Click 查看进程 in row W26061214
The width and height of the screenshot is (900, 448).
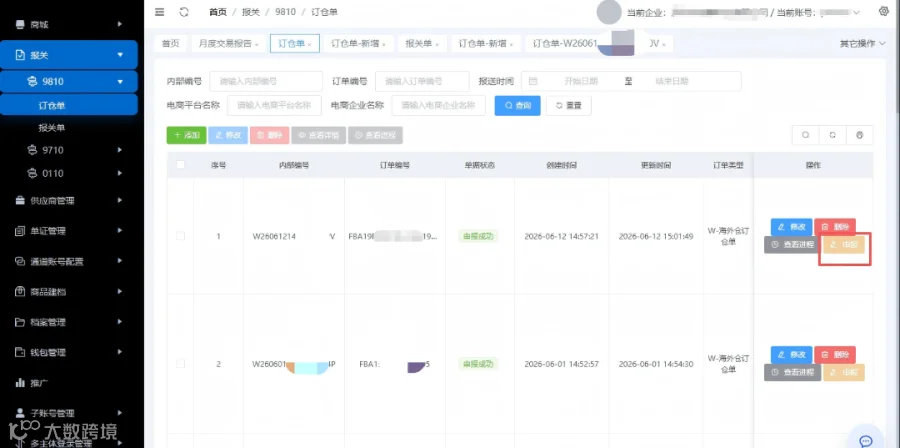[793, 244]
